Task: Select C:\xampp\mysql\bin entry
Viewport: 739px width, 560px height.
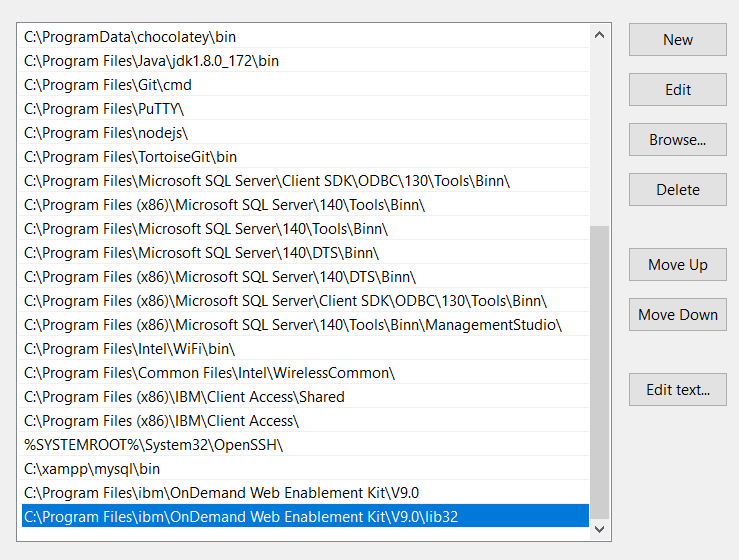Action: point(303,469)
